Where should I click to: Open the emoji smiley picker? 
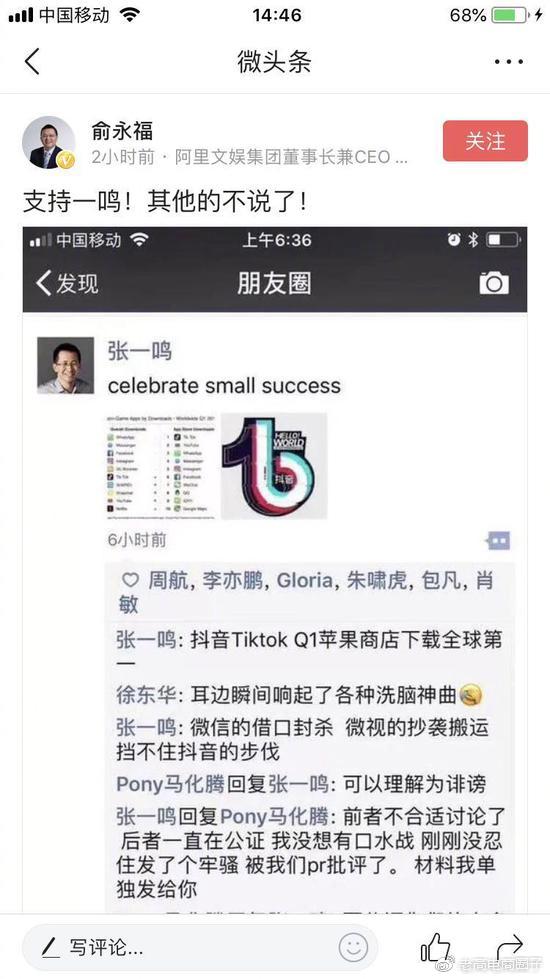pos(353,948)
